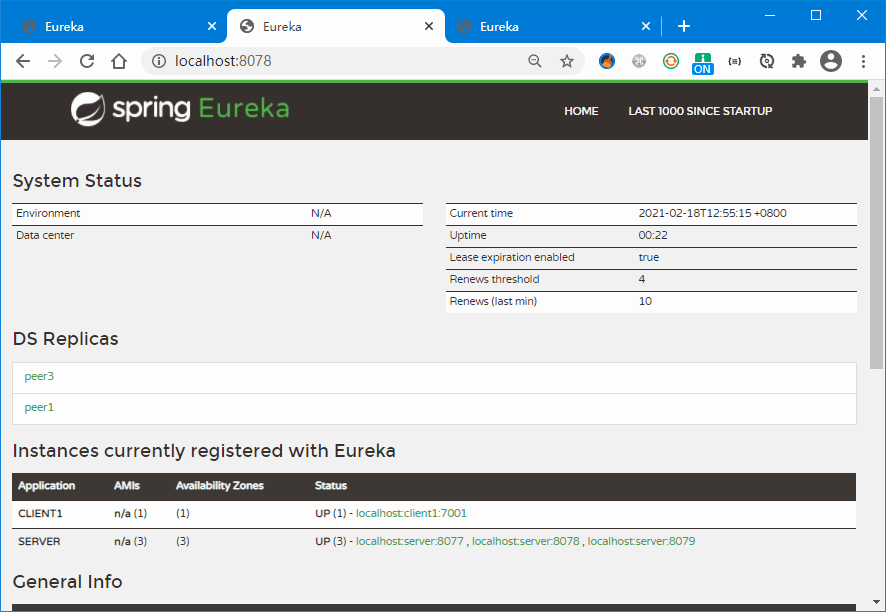Close the active second Eureka tab

[x=429, y=26]
